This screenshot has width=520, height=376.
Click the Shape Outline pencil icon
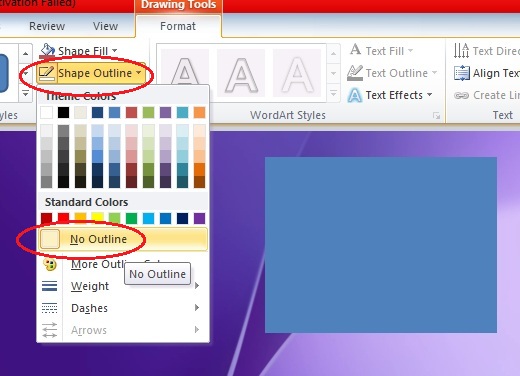[46, 73]
